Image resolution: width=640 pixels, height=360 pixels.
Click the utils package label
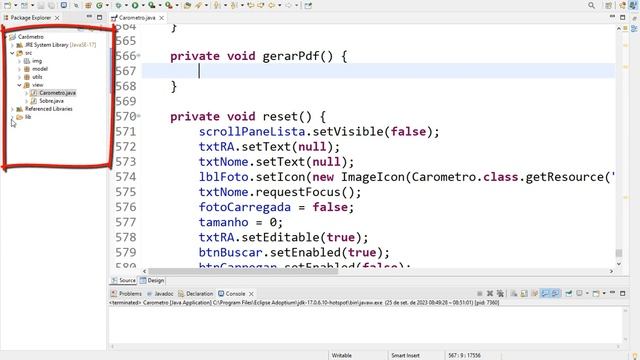pyautogui.click(x=37, y=77)
